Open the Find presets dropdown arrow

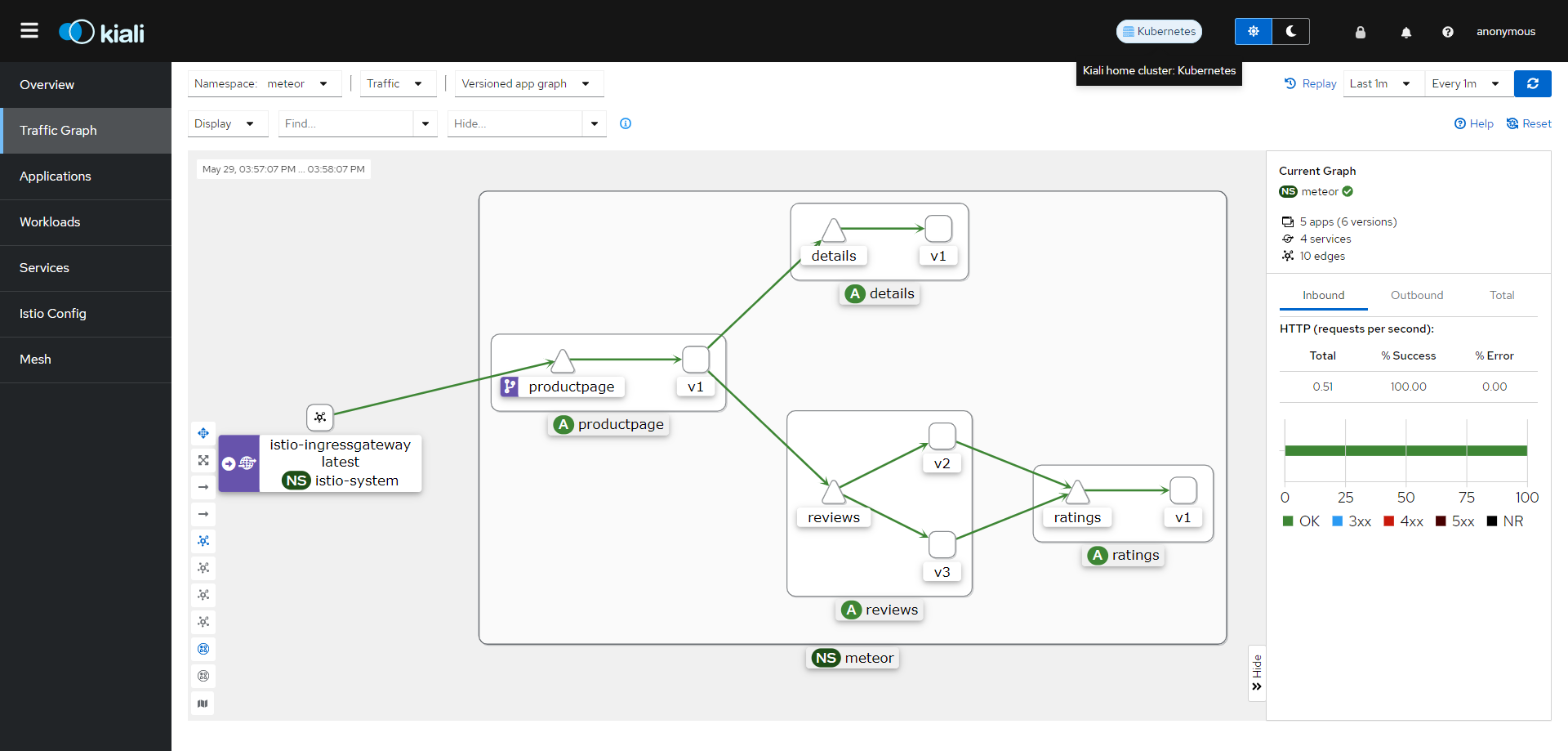coord(425,123)
